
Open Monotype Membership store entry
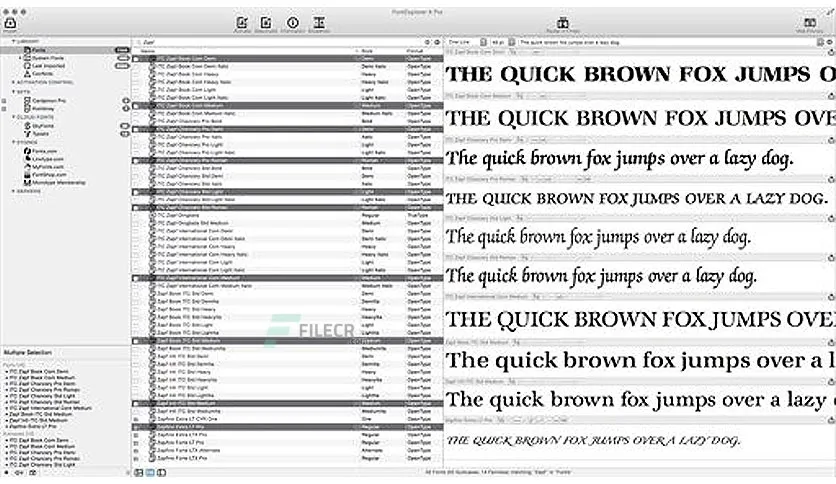(59, 183)
